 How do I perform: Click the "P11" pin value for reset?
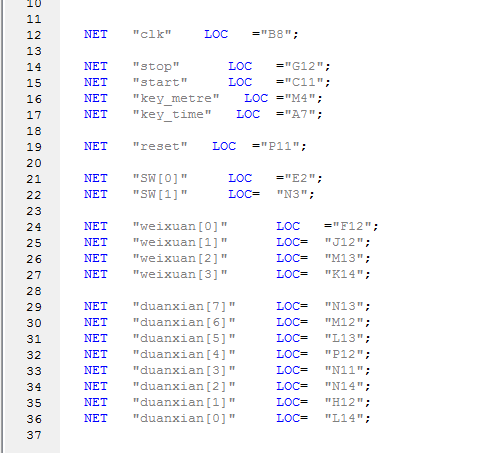coord(280,146)
